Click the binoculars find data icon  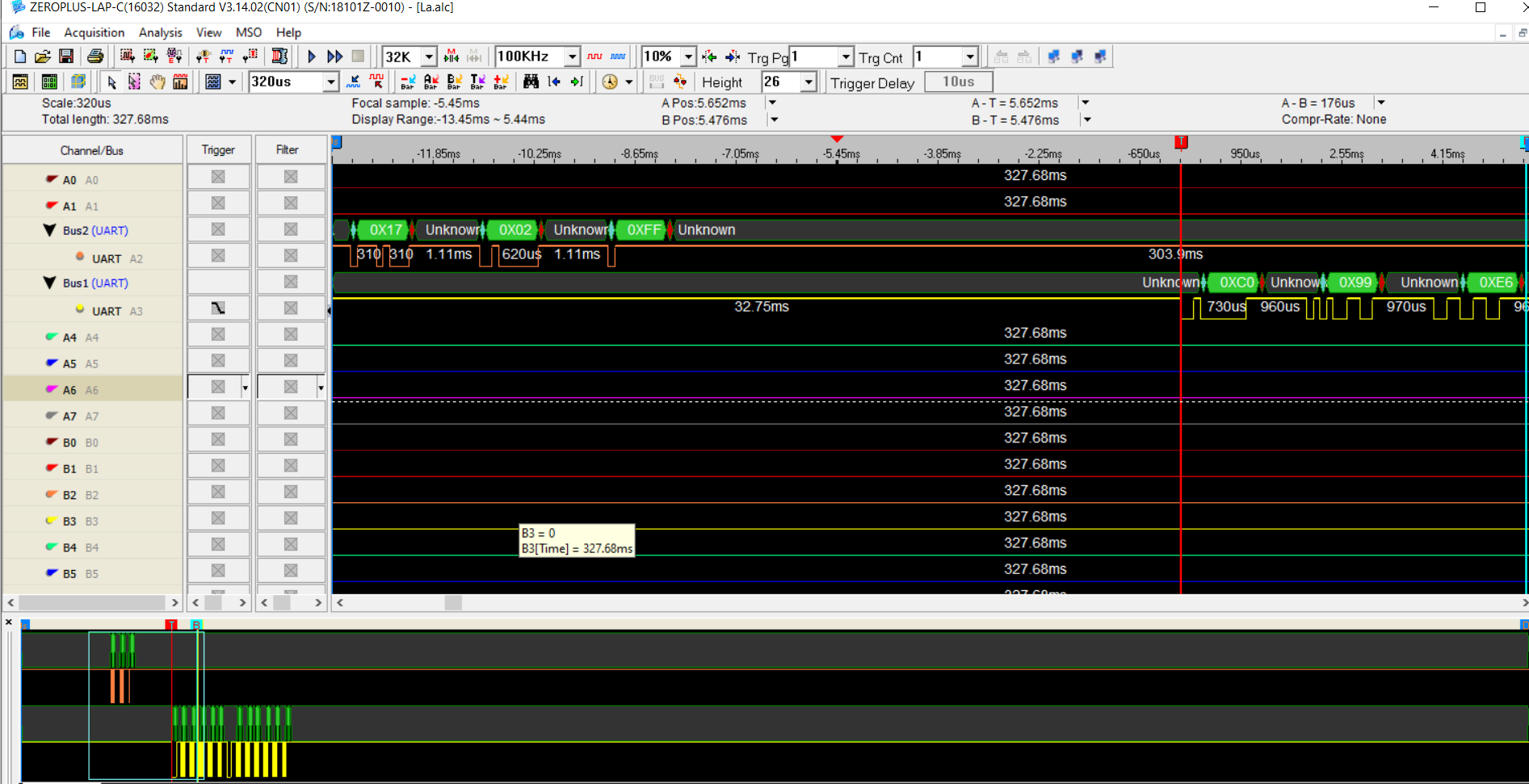pos(531,82)
